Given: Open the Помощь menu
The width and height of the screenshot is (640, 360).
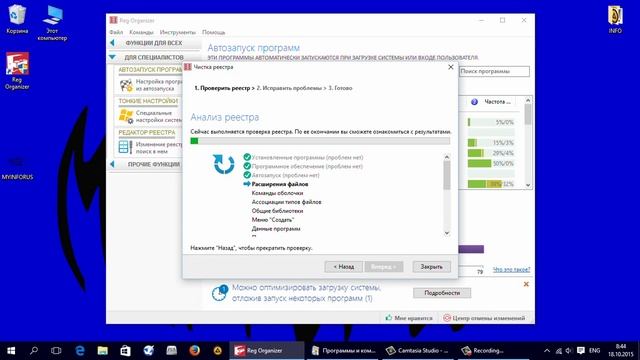Looking at the screenshot, I should coord(213,32).
